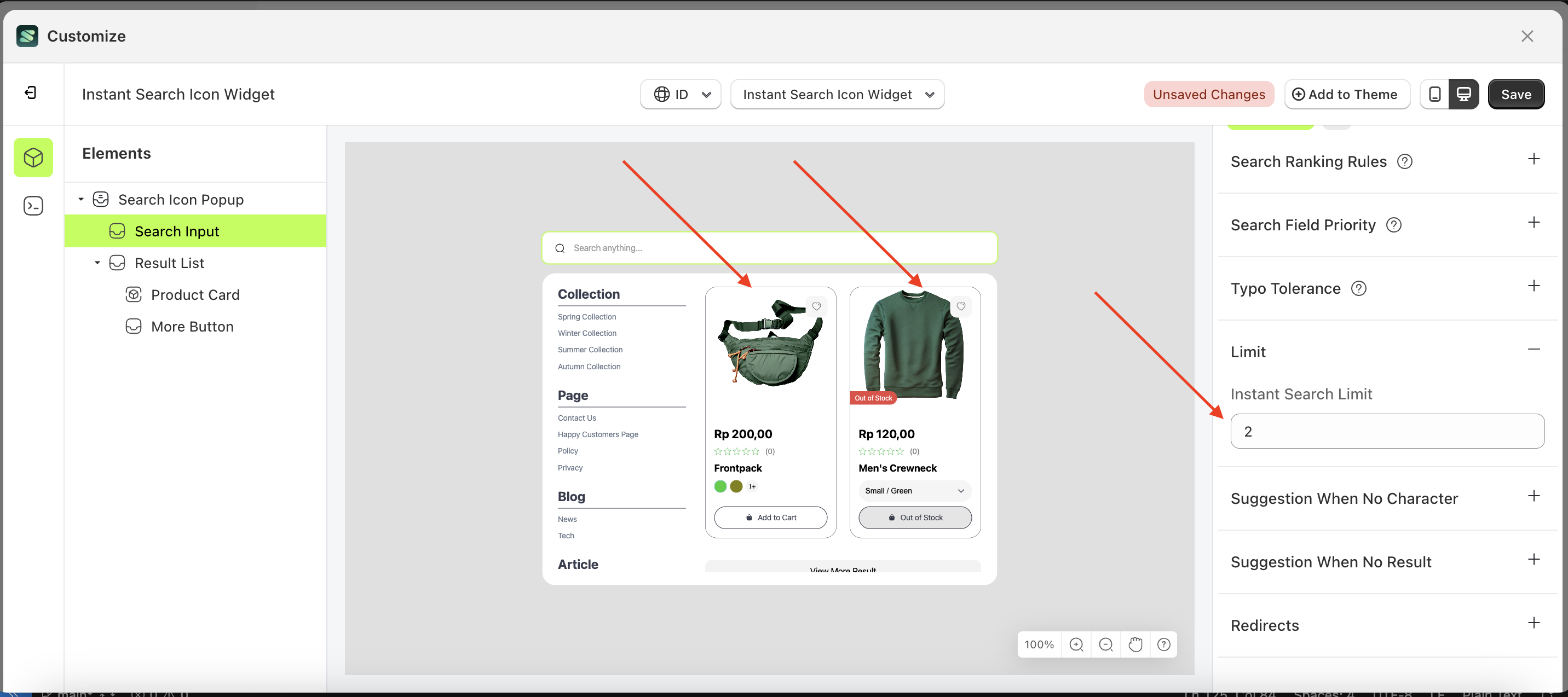Click Add to Theme button
The height and width of the screenshot is (697, 1568).
1346,94
